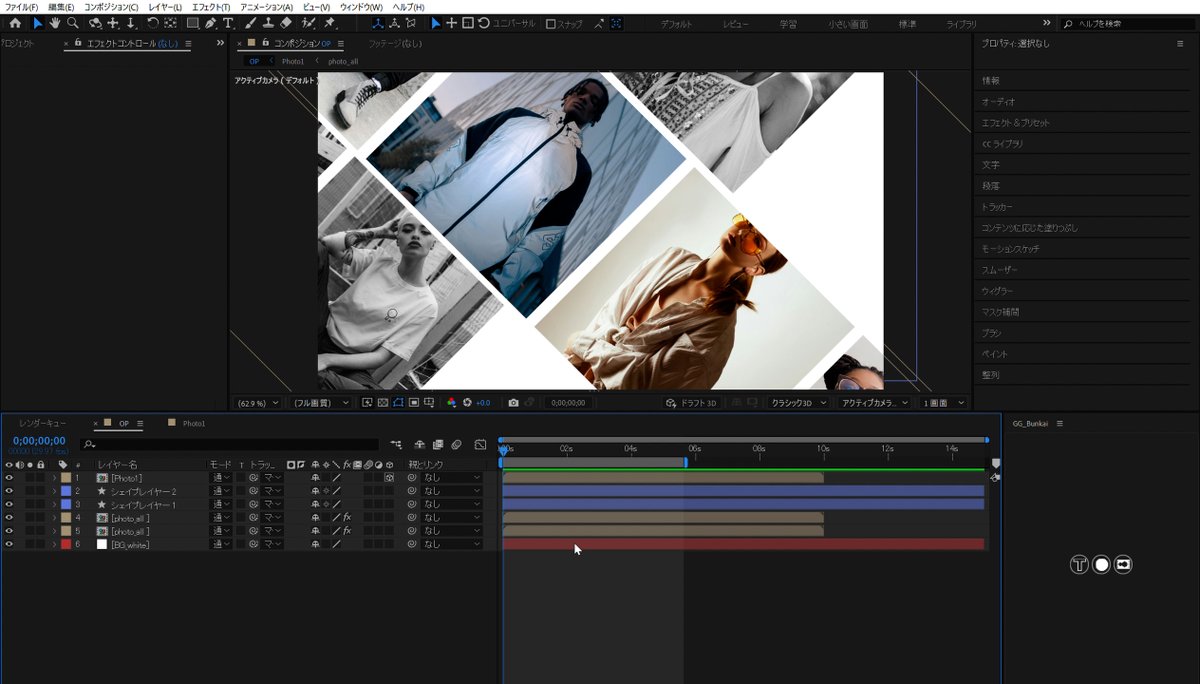The image size is (1200, 684).
Task: Select the Hand tool
Action: (55, 23)
